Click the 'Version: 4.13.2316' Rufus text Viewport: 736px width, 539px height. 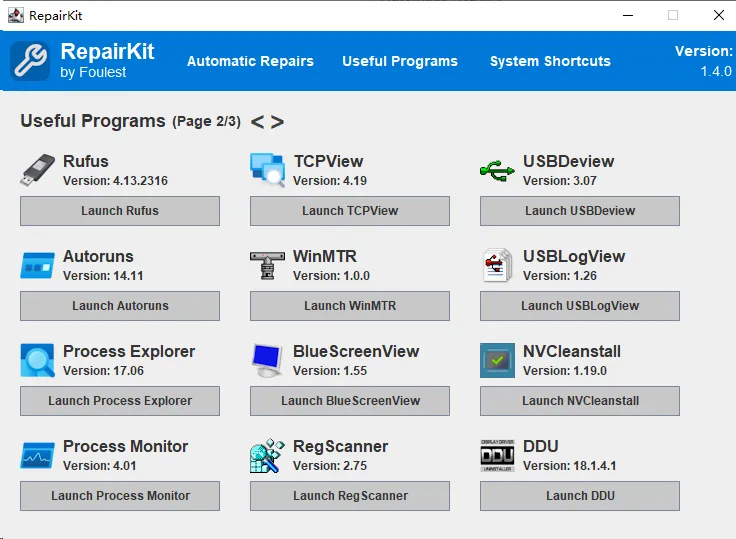tap(115, 181)
